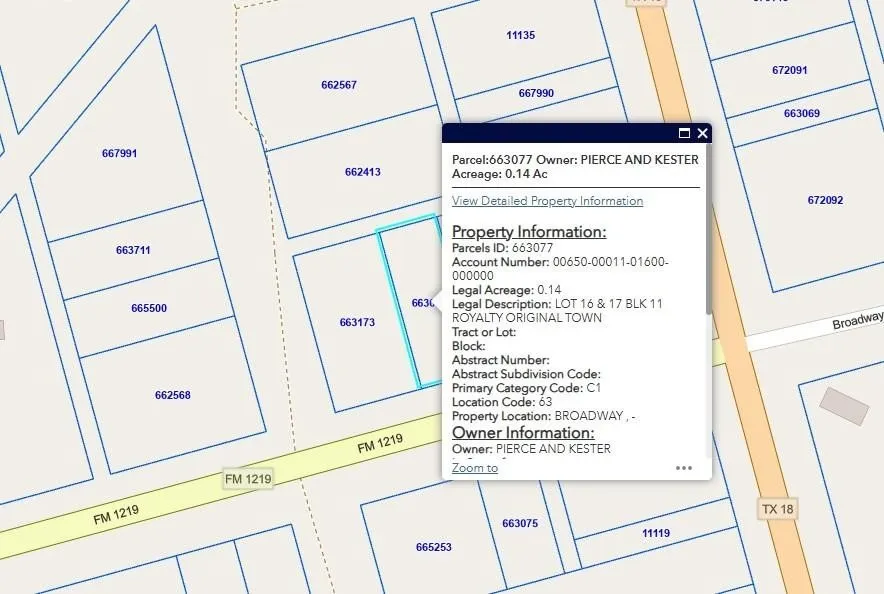Select parcel 665500
Image resolution: width=884 pixels, height=594 pixels.
(149, 308)
